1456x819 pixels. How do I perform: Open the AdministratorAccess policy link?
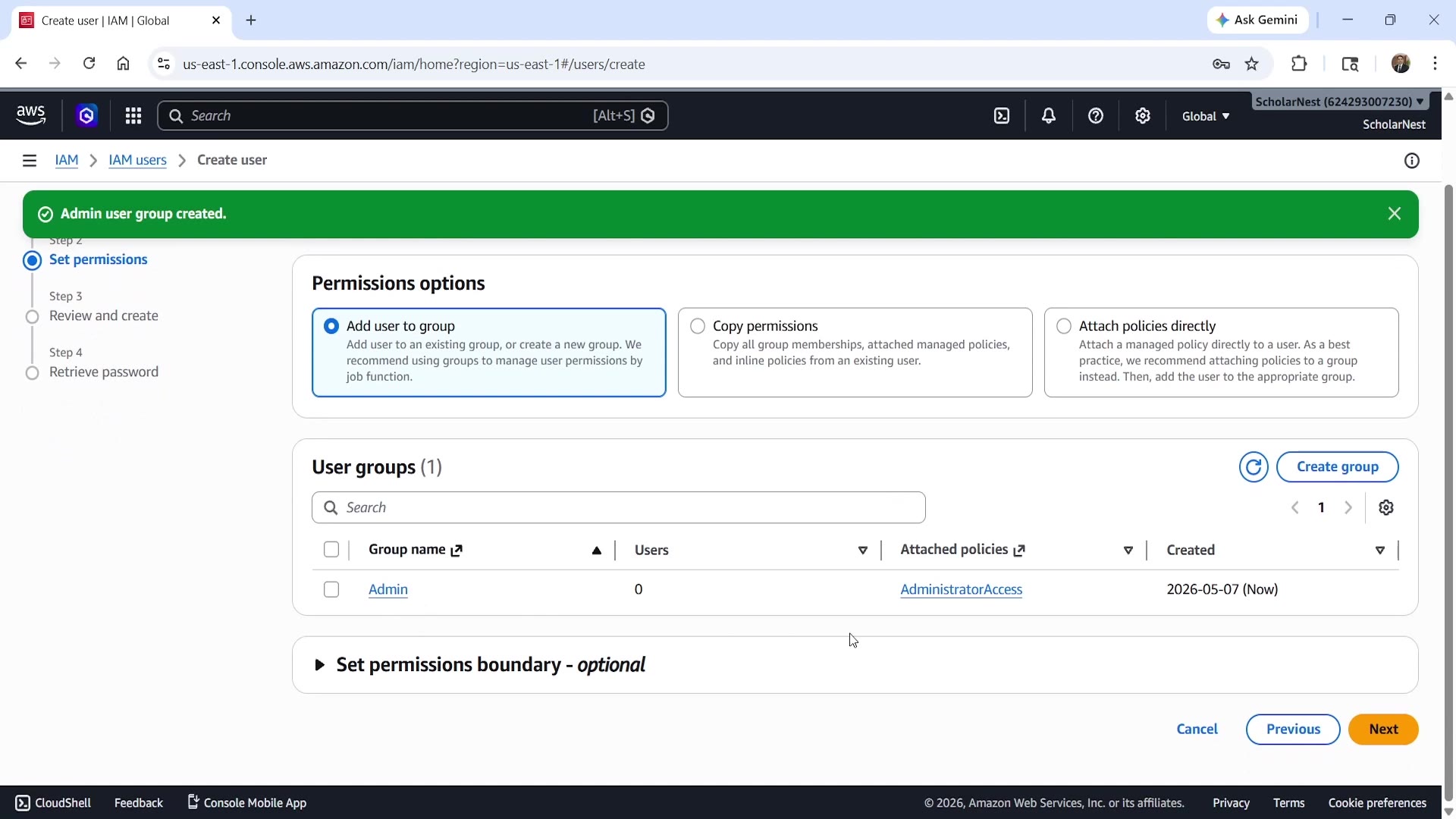pyautogui.click(x=962, y=589)
